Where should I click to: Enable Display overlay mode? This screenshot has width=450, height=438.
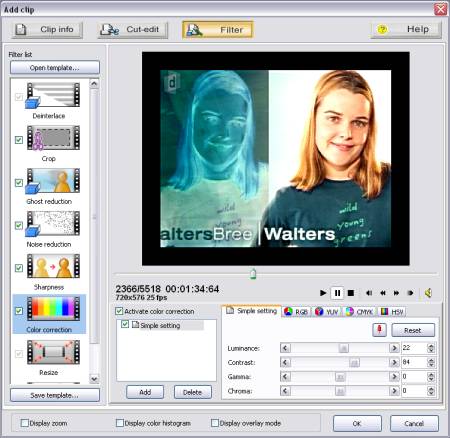pos(215,423)
